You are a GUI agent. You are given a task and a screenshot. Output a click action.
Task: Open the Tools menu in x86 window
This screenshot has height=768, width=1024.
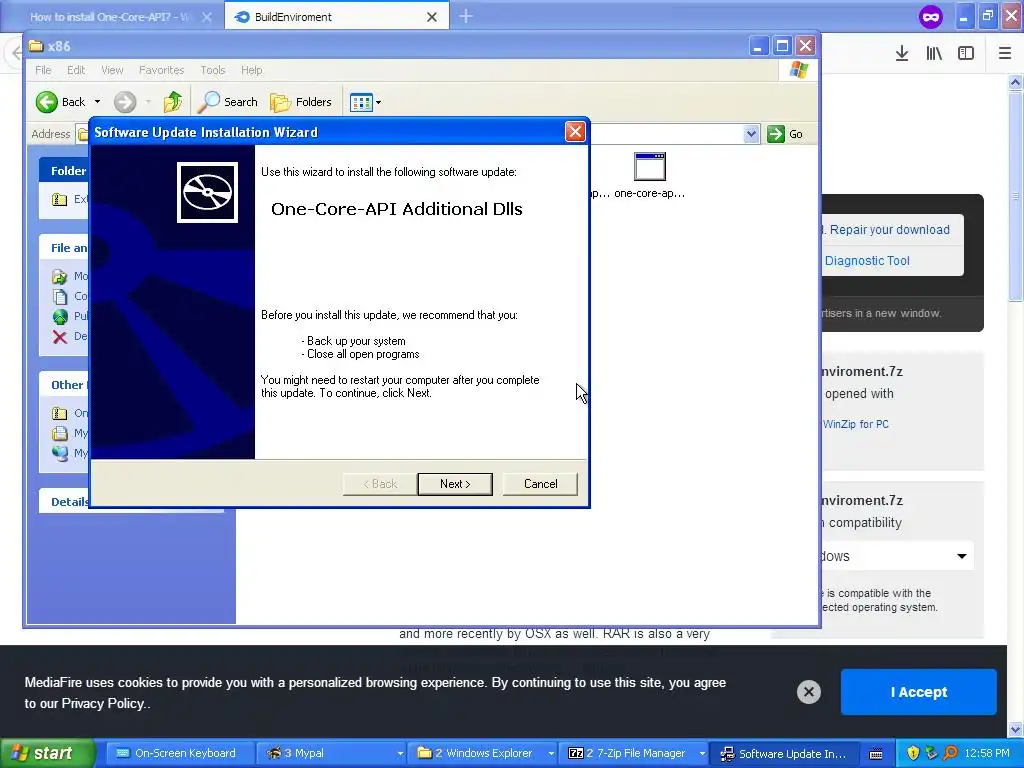pyautogui.click(x=212, y=70)
